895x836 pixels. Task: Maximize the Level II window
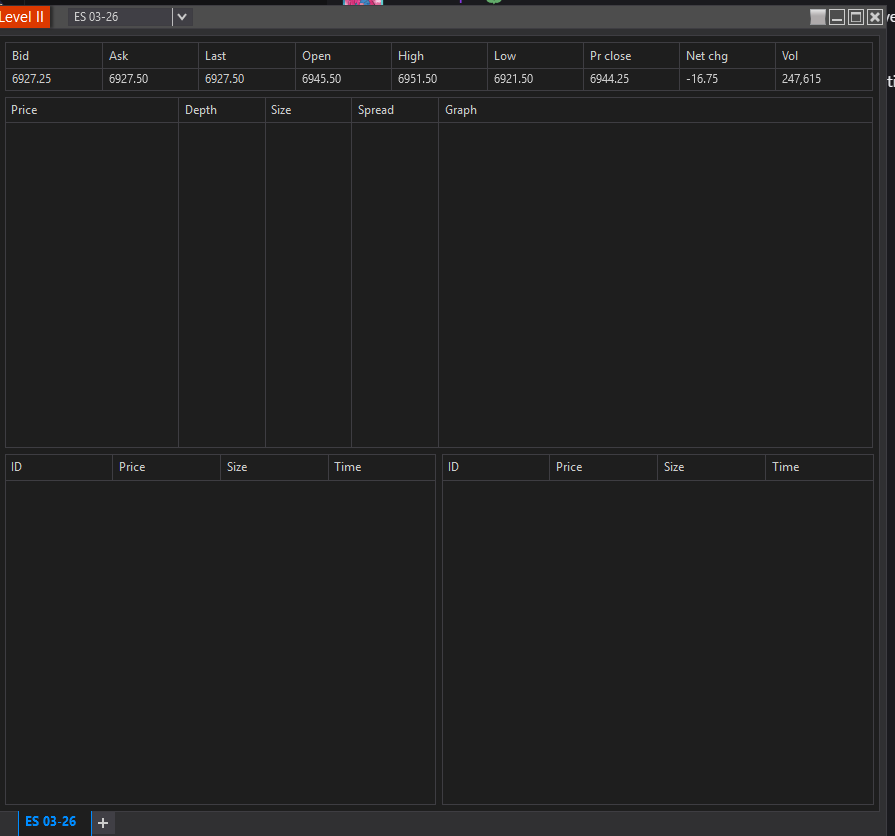pyautogui.click(x=856, y=17)
